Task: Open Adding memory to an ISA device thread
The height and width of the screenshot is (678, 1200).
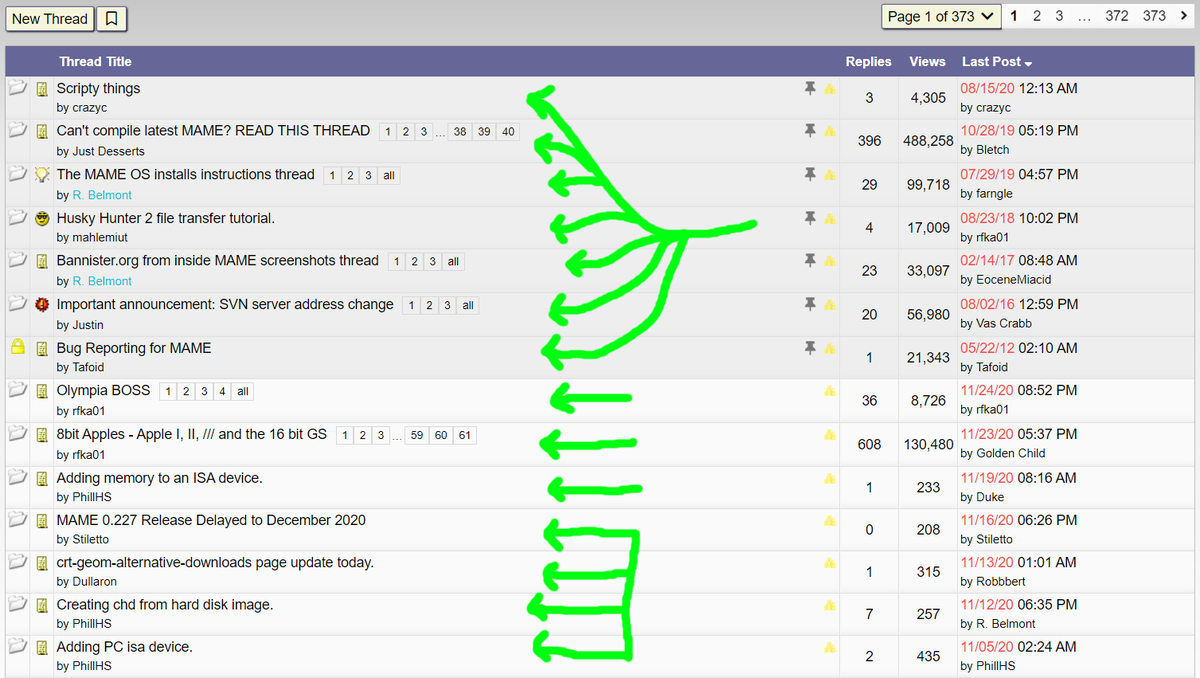Action: 159,478
